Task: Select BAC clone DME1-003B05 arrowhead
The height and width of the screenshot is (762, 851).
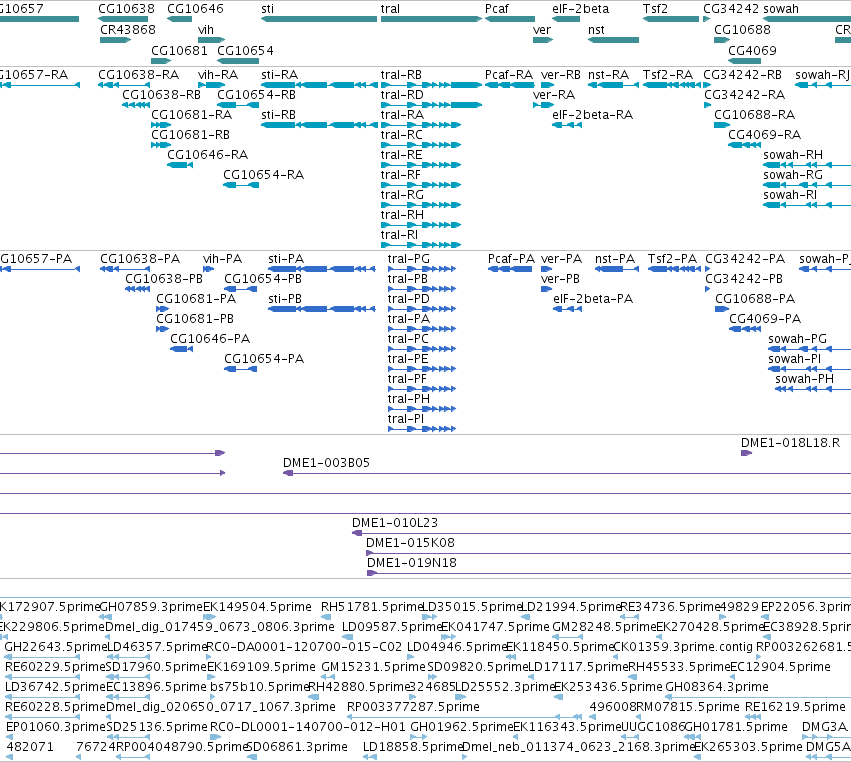Action: [288, 473]
